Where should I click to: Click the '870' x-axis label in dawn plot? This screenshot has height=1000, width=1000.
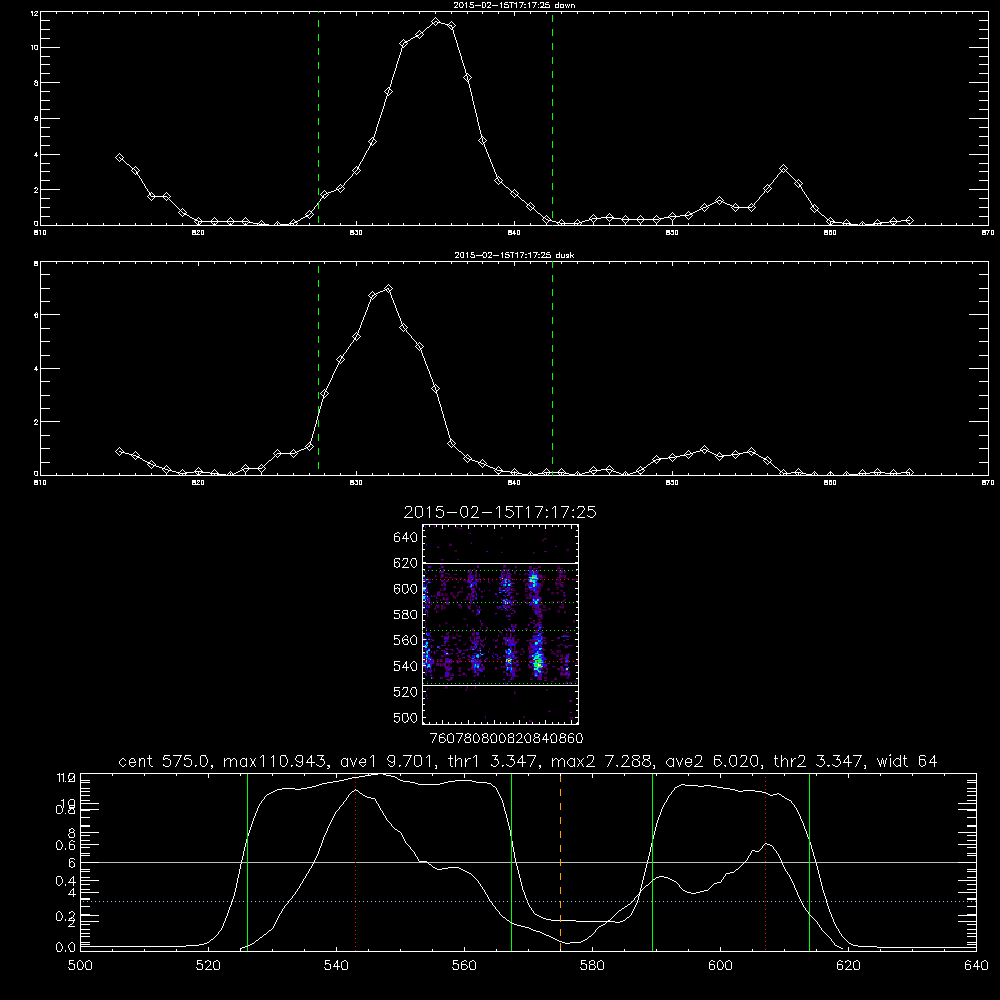pos(987,233)
